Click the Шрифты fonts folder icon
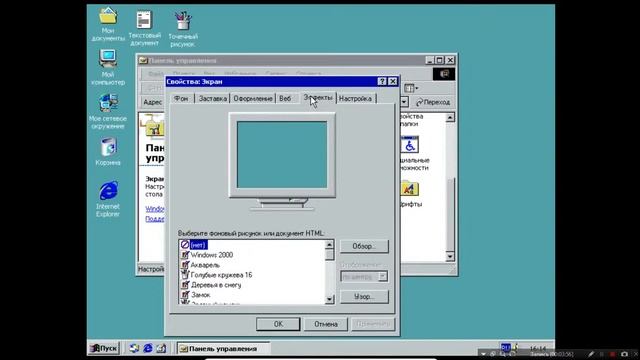 [409, 189]
